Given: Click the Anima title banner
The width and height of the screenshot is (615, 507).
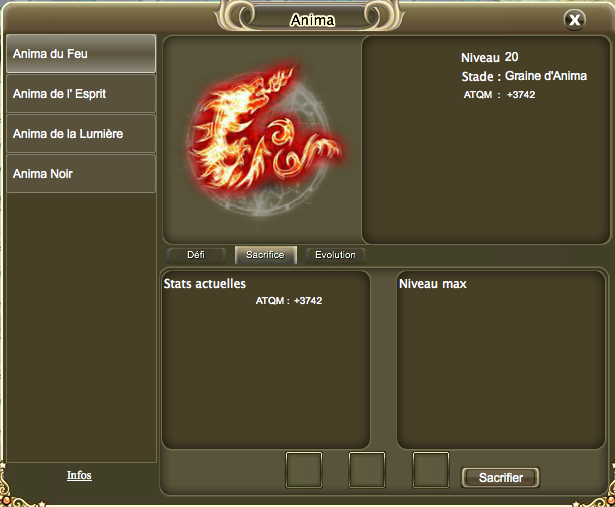Looking at the screenshot, I should [312, 20].
